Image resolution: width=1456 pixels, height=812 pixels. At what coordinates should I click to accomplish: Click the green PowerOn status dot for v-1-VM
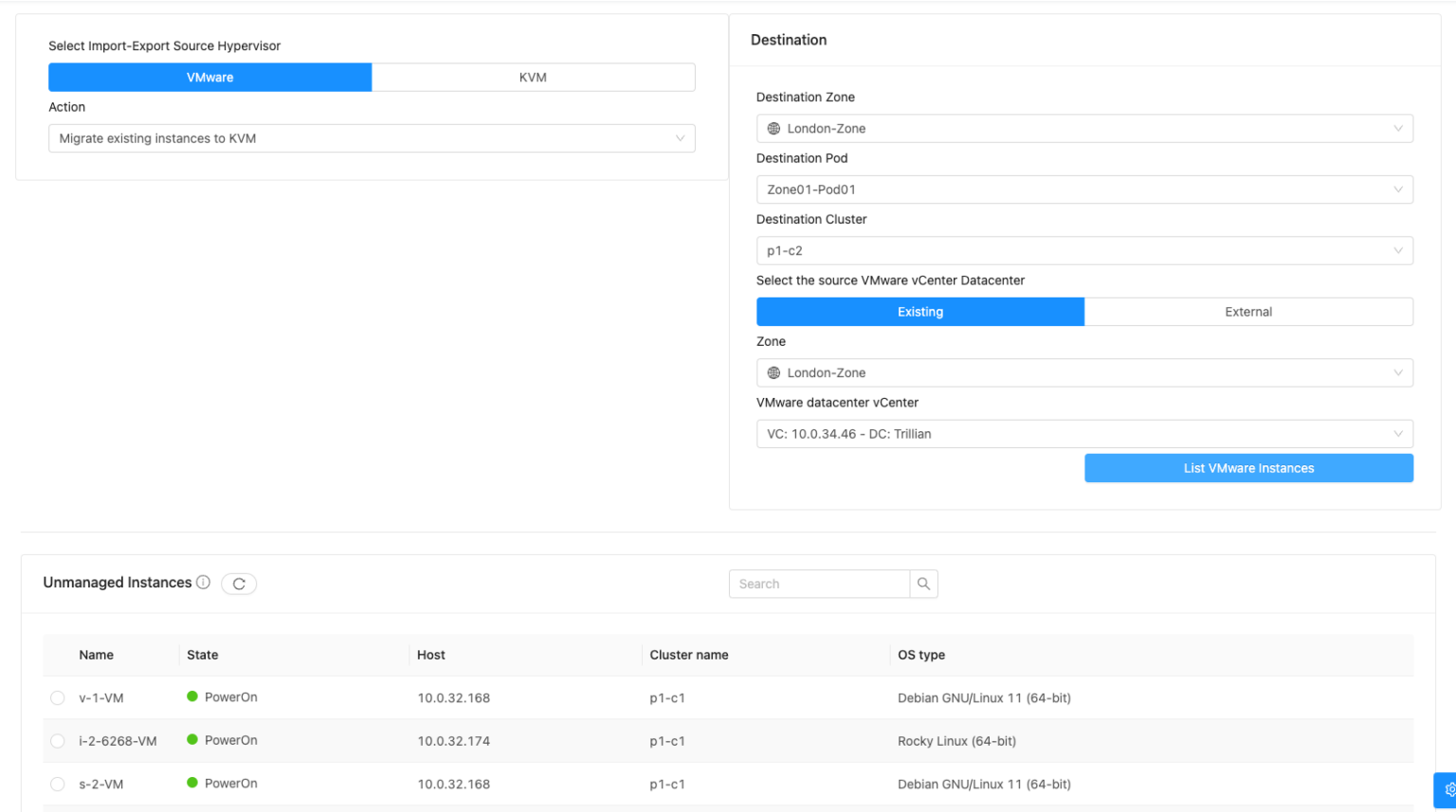(192, 696)
